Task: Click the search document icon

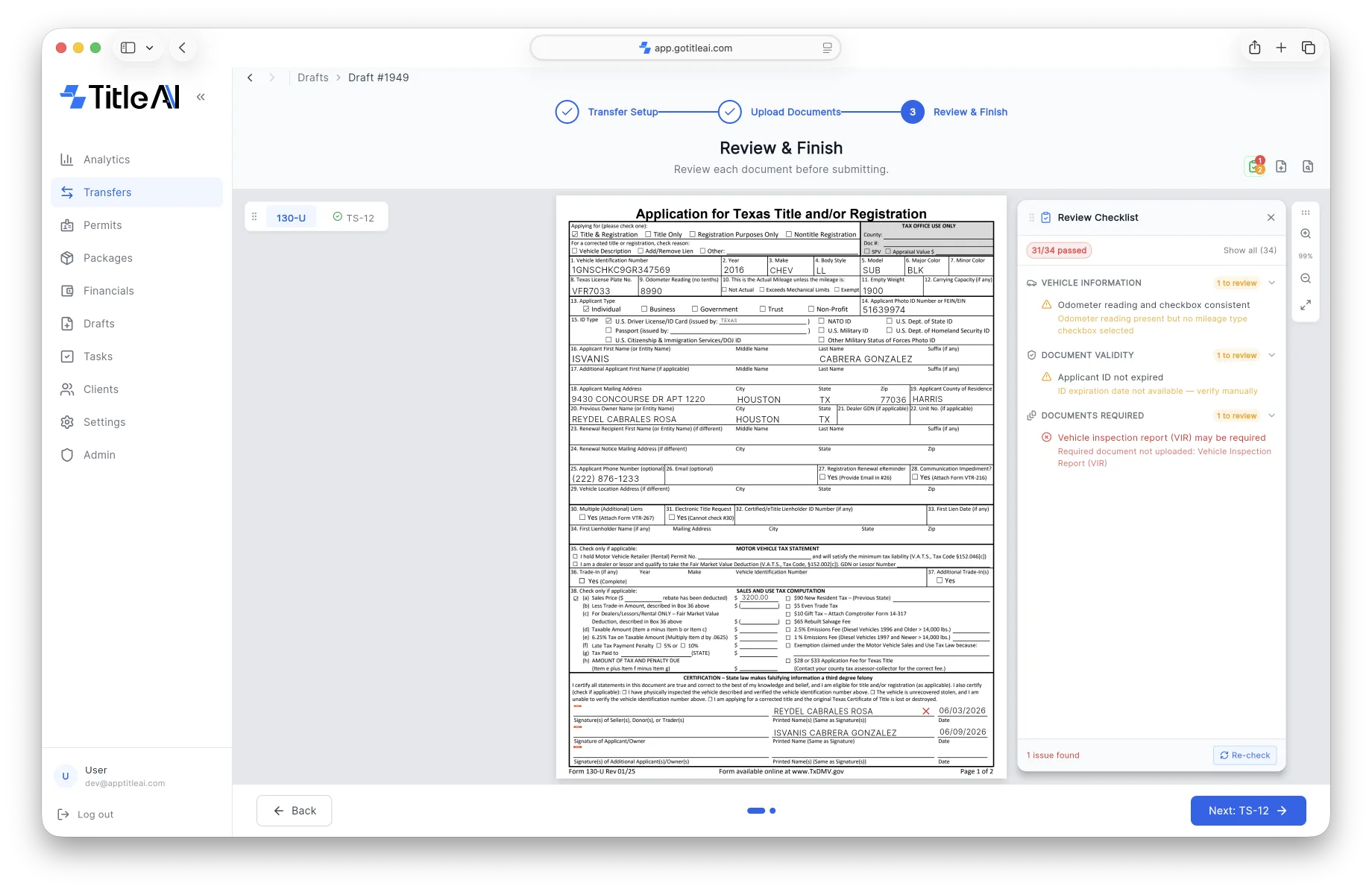Action: point(1308,166)
